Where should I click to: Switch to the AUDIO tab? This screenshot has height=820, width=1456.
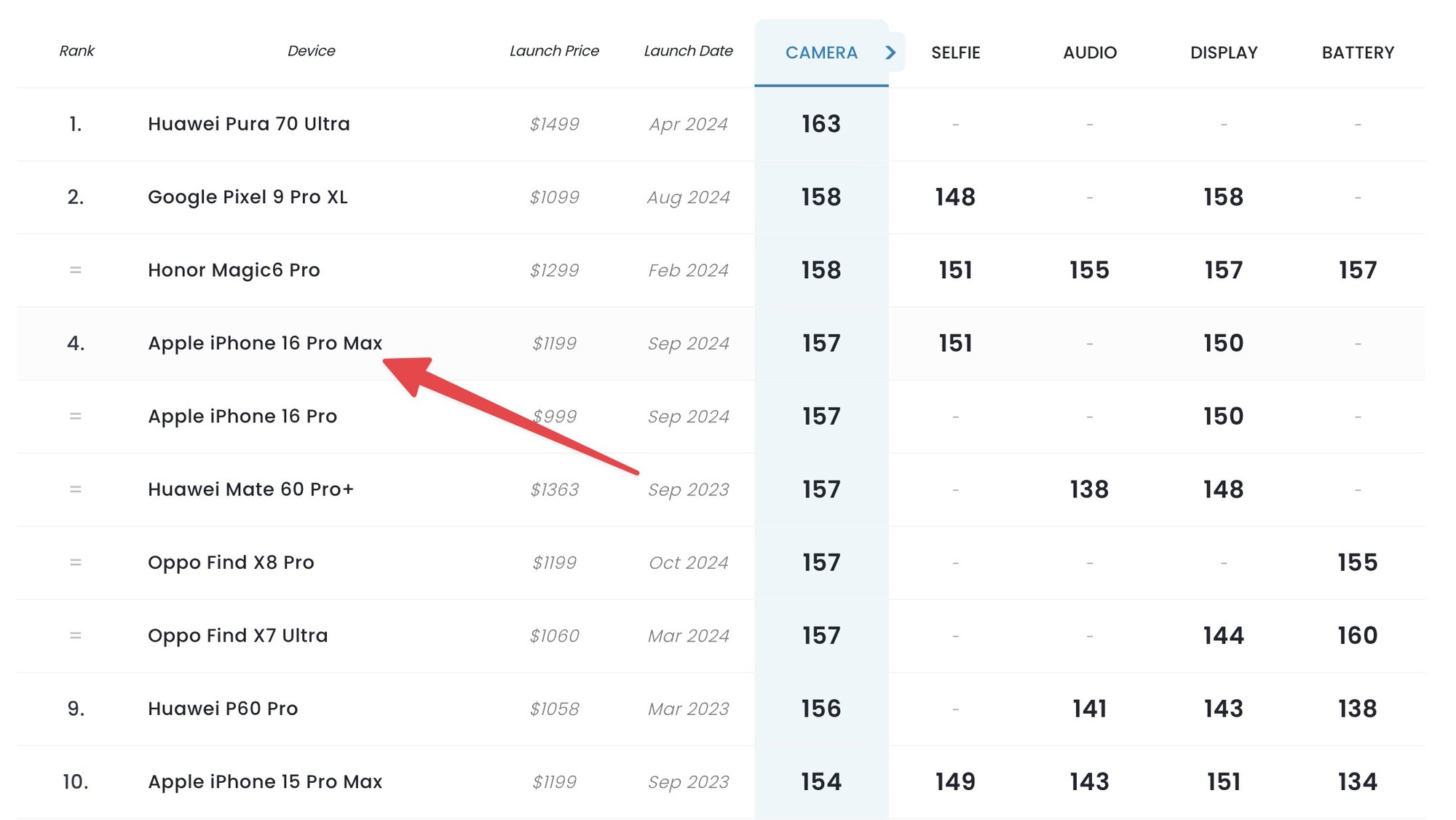[1089, 52]
